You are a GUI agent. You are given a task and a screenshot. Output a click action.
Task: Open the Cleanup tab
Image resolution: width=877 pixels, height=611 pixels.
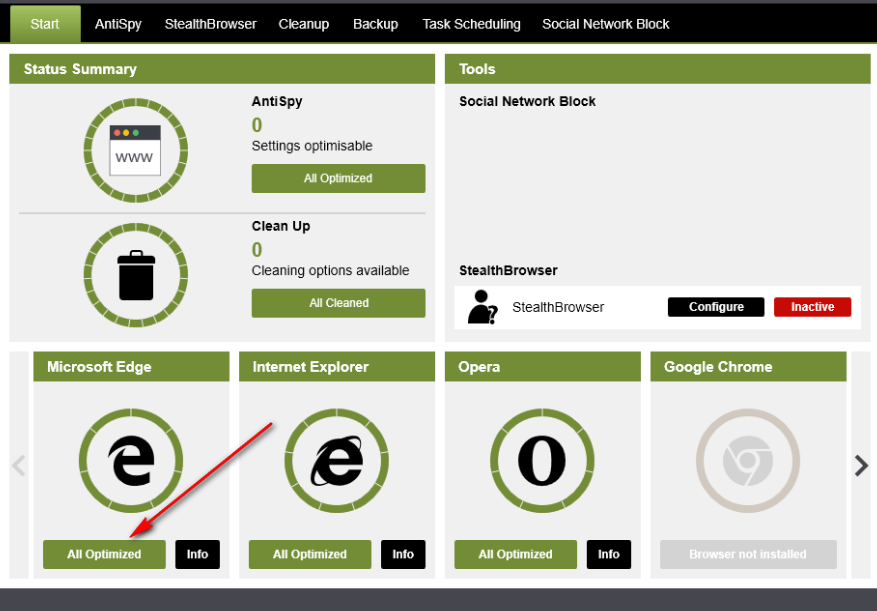pyautogui.click(x=304, y=24)
